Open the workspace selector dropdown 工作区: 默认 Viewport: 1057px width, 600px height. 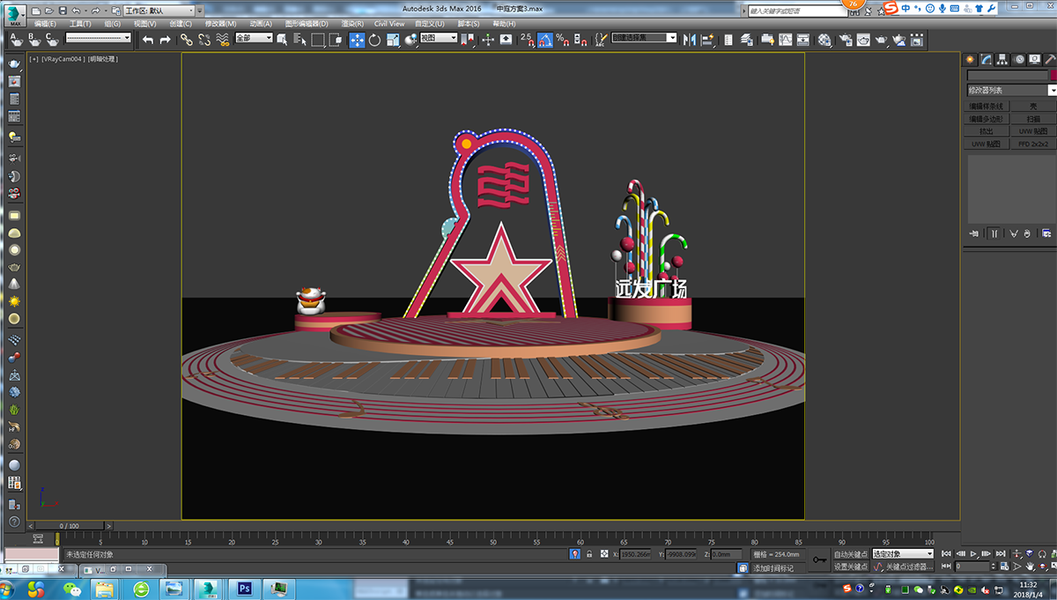(159, 11)
